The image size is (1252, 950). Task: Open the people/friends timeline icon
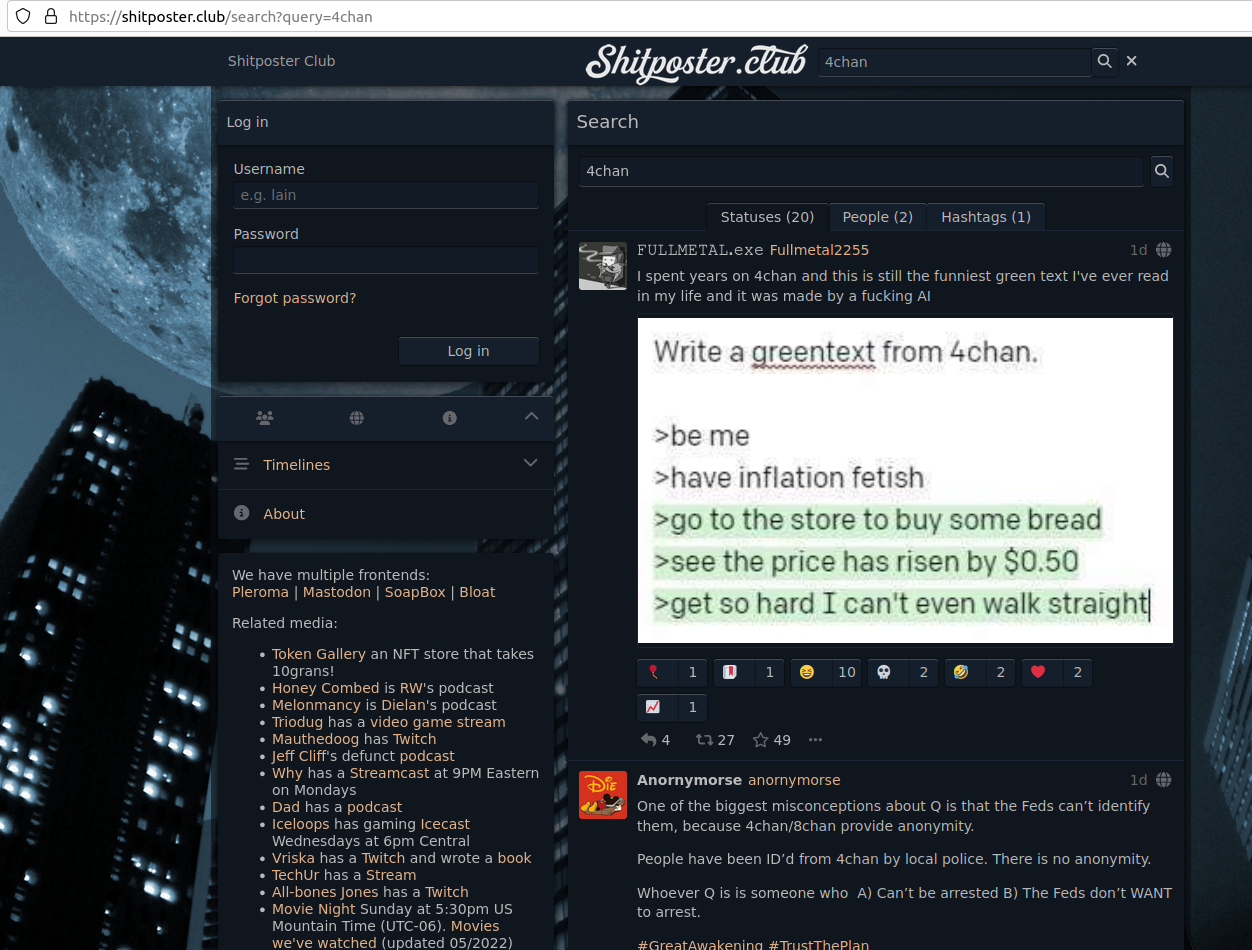[x=264, y=417]
